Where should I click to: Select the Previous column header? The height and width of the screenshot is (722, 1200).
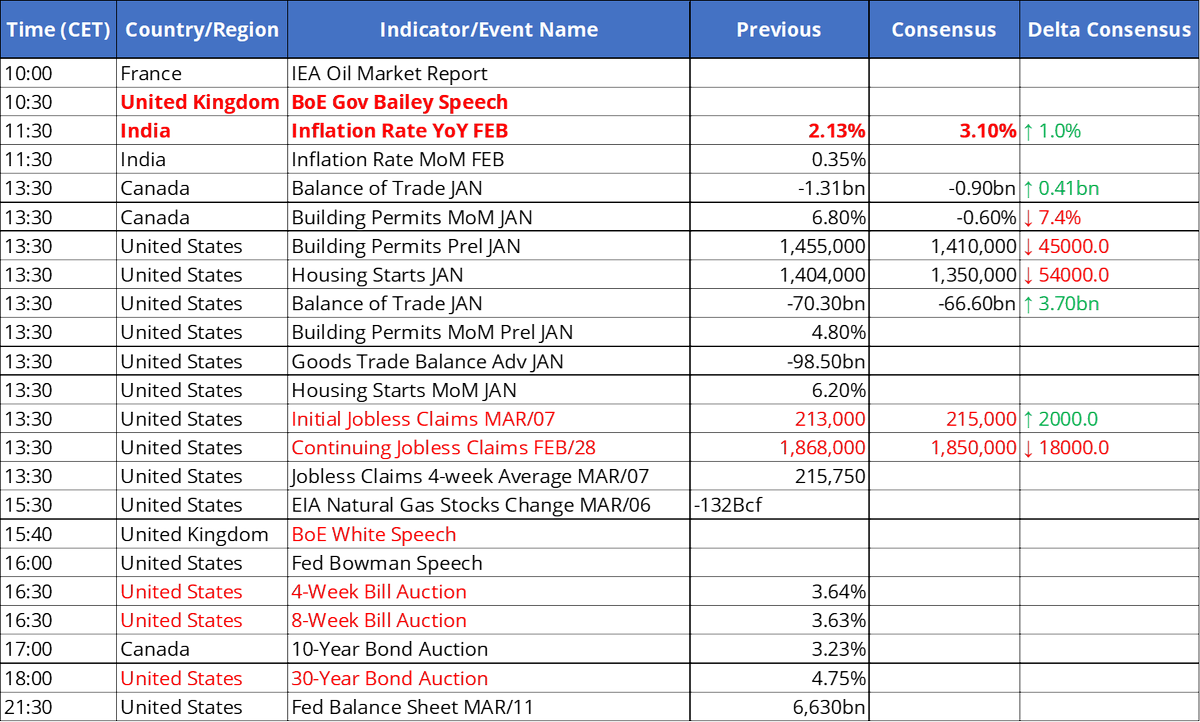pos(779,29)
